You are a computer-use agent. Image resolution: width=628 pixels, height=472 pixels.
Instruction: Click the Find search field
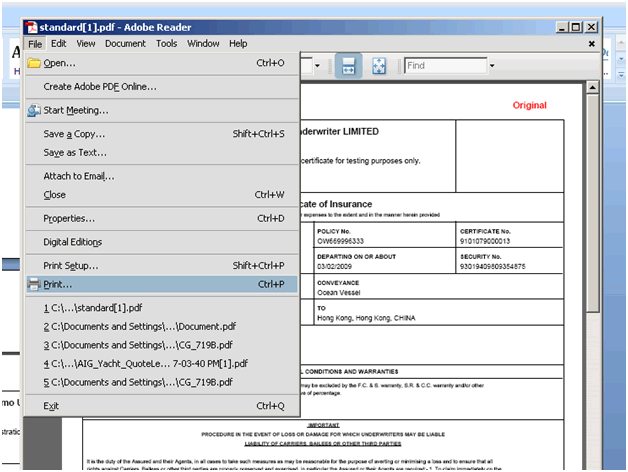pos(445,66)
